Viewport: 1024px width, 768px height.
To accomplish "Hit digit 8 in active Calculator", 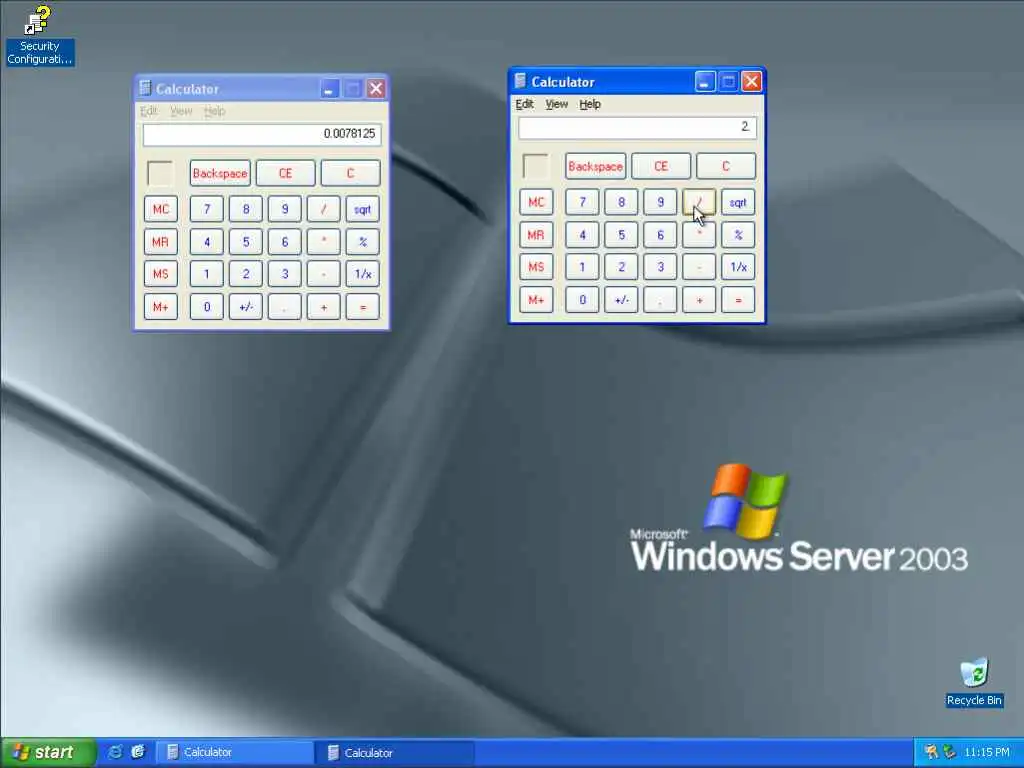I will 621,202.
